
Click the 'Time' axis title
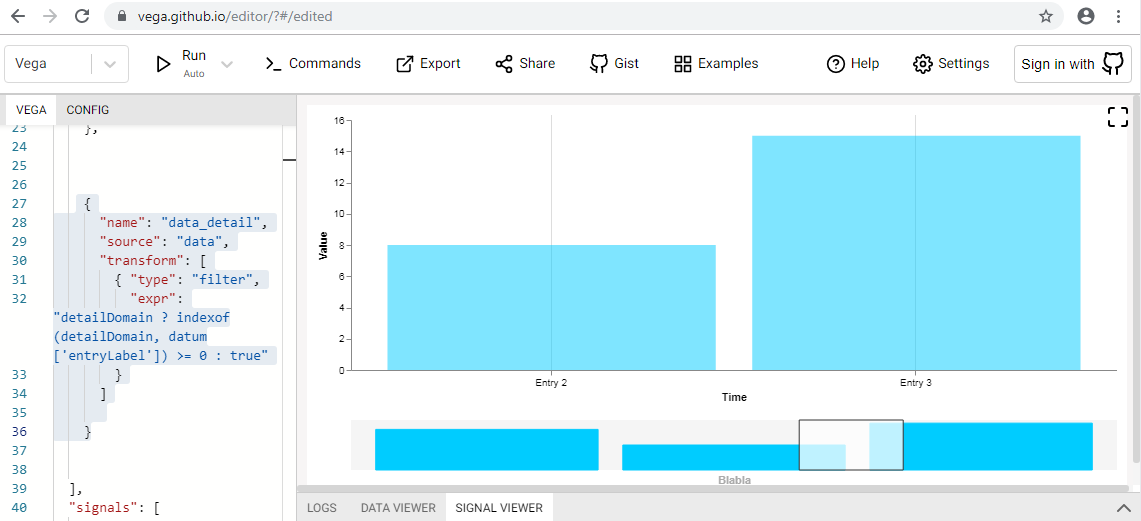(734, 397)
